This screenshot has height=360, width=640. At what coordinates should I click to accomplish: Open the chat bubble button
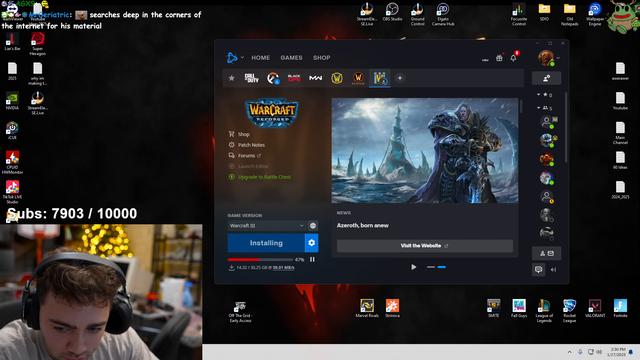click(x=538, y=269)
